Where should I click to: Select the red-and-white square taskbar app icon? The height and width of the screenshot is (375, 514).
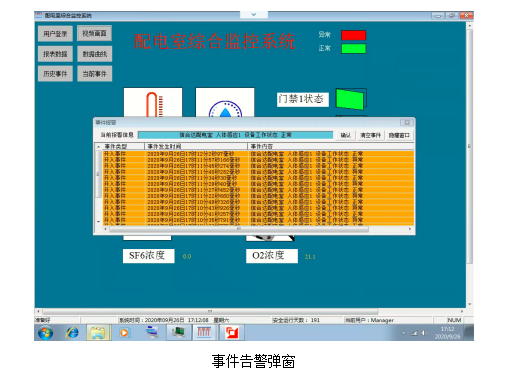point(232,333)
